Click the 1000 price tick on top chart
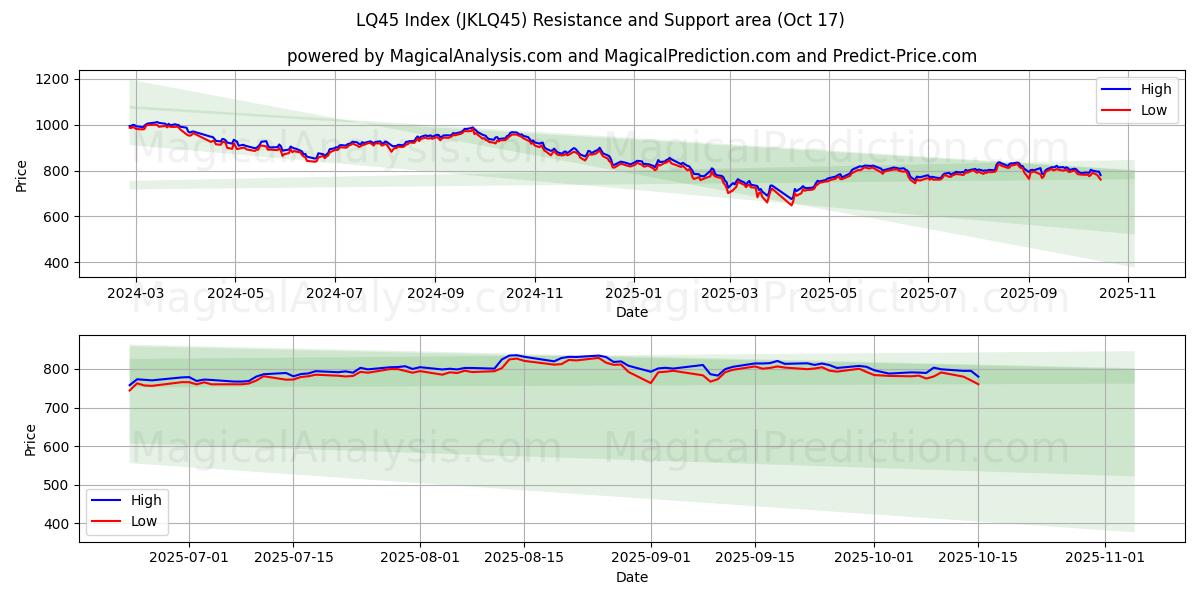1200x600 pixels. [x=50, y=125]
